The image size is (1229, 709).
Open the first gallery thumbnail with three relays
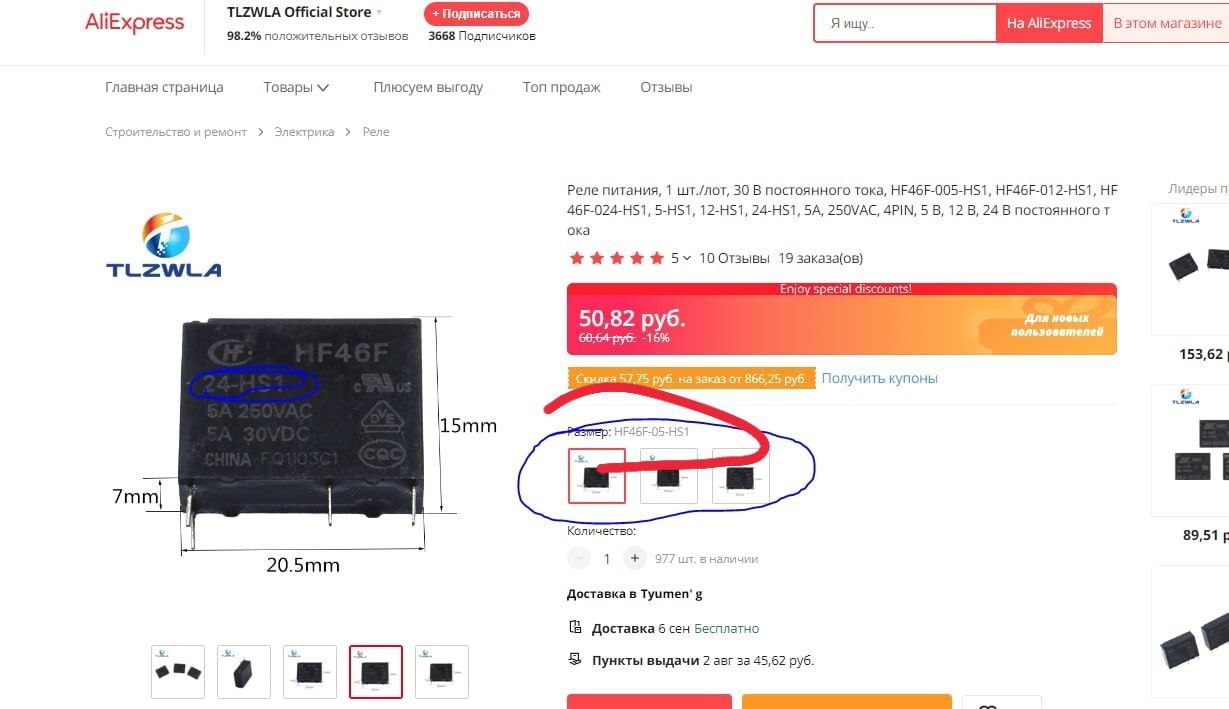click(178, 671)
